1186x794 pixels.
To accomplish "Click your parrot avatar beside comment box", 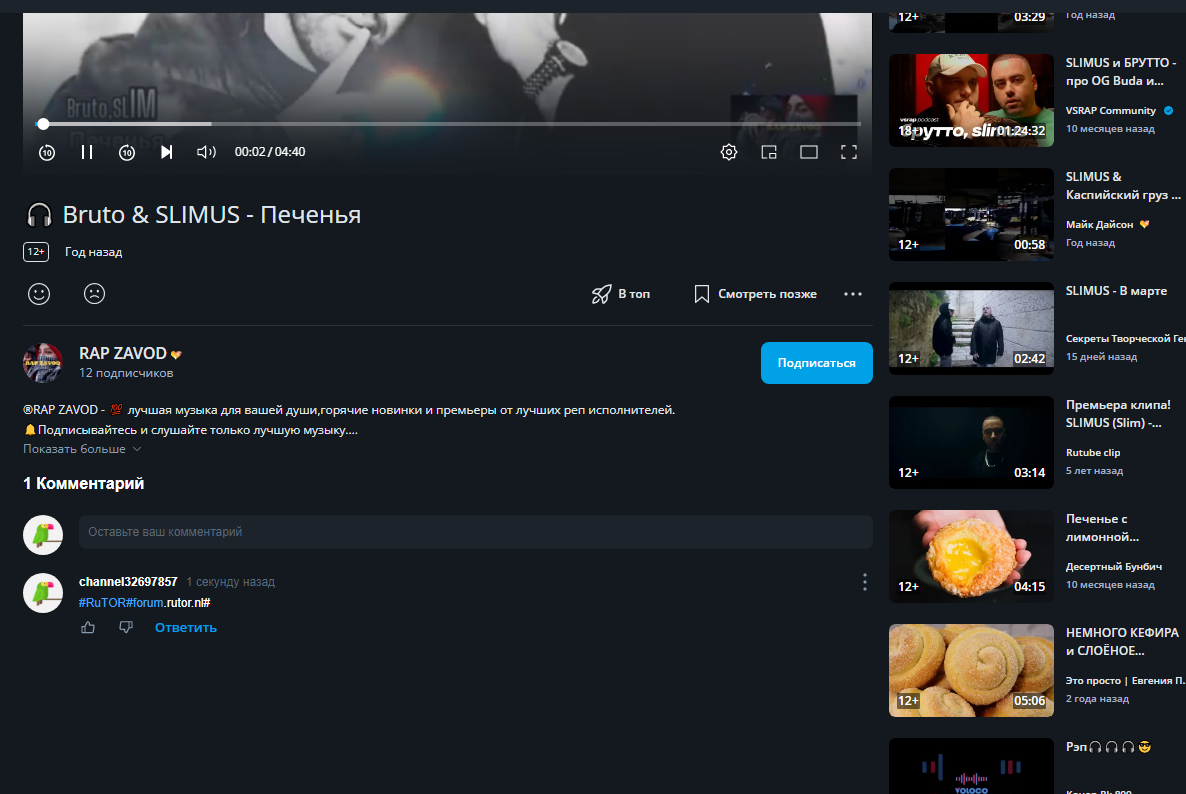I will pyautogui.click(x=42, y=535).
